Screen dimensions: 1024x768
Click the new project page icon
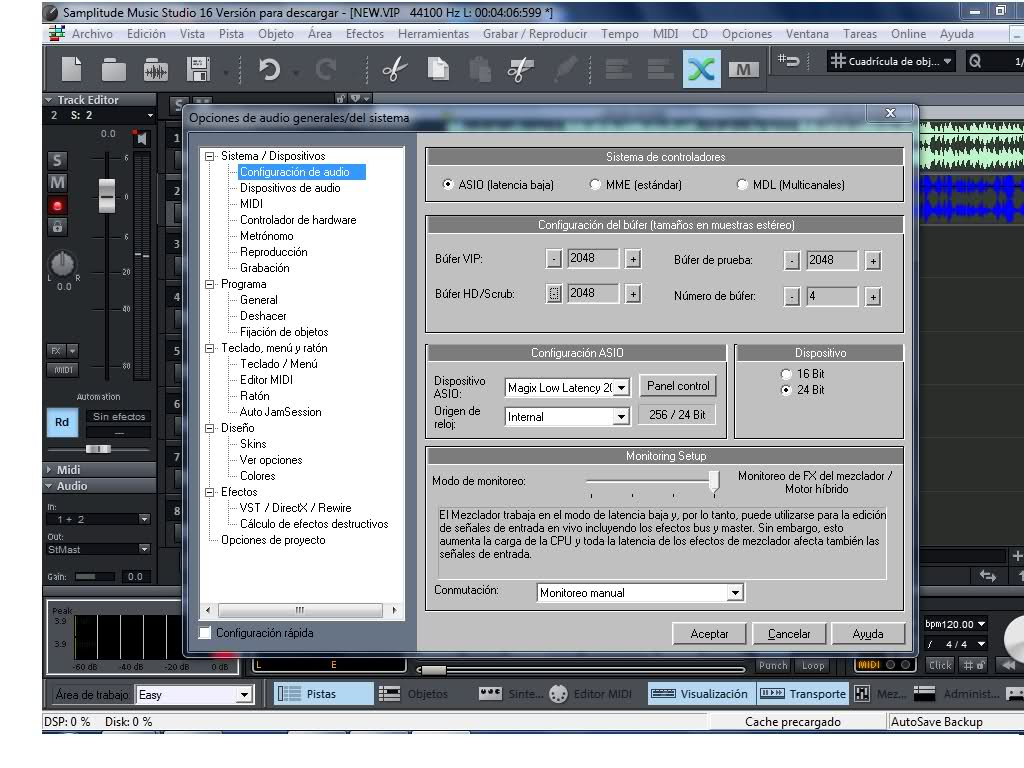click(72, 68)
